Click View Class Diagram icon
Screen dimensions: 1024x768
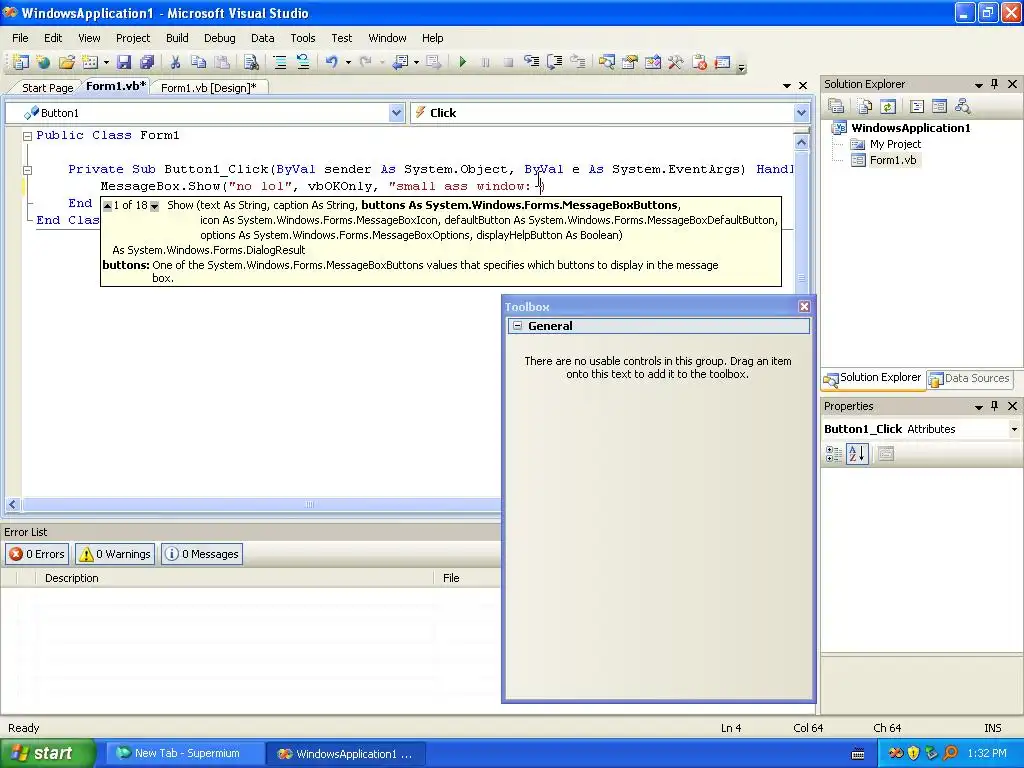click(962, 106)
